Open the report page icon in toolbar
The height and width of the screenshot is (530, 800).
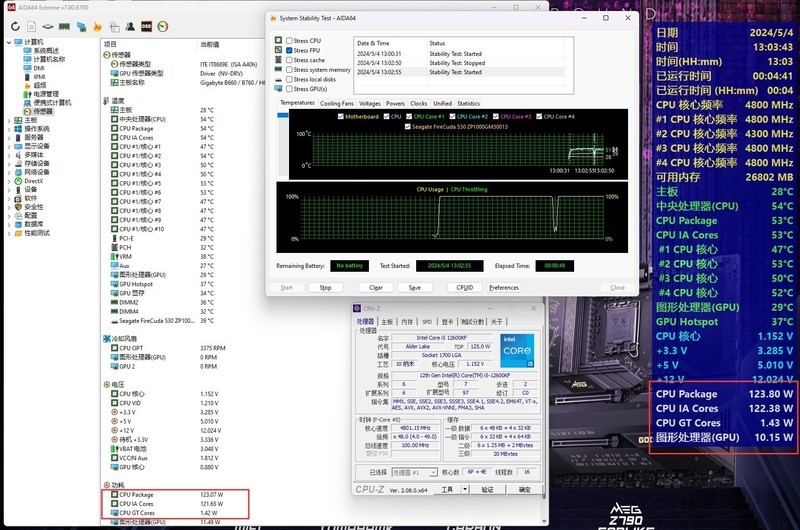(31, 26)
